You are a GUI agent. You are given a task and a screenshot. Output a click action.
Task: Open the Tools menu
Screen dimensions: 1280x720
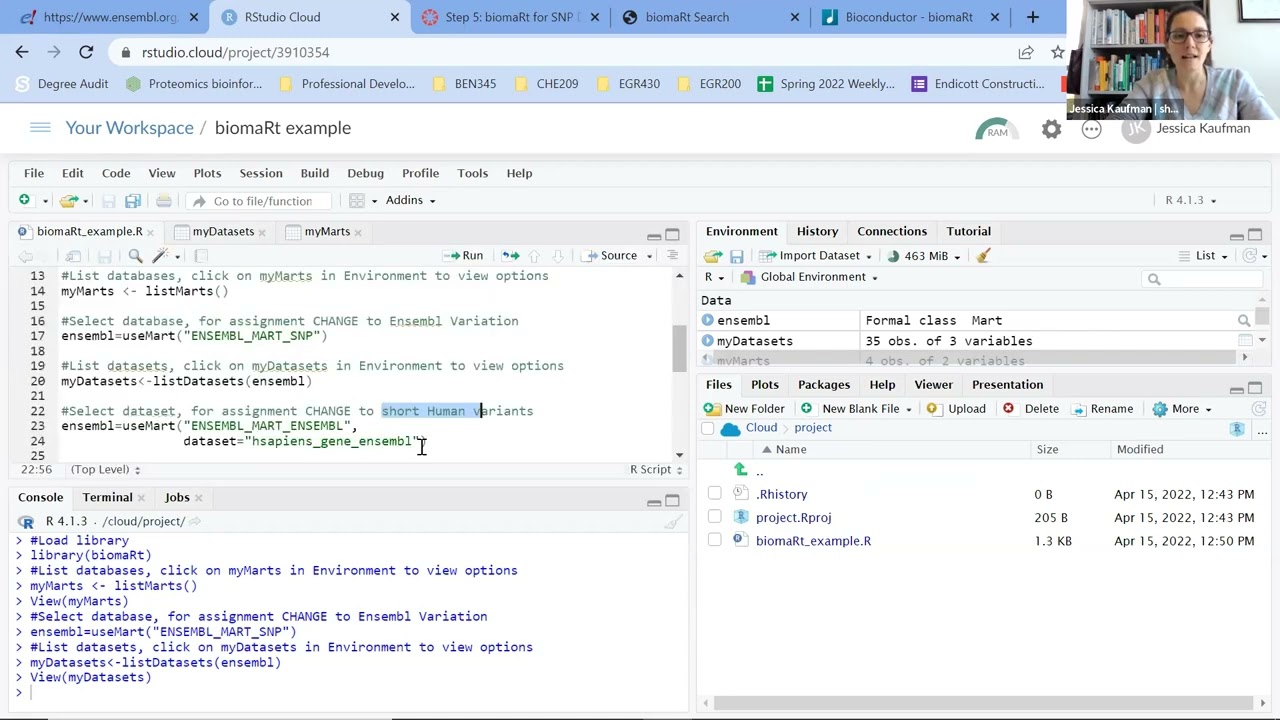pyautogui.click(x=473, y=173)
